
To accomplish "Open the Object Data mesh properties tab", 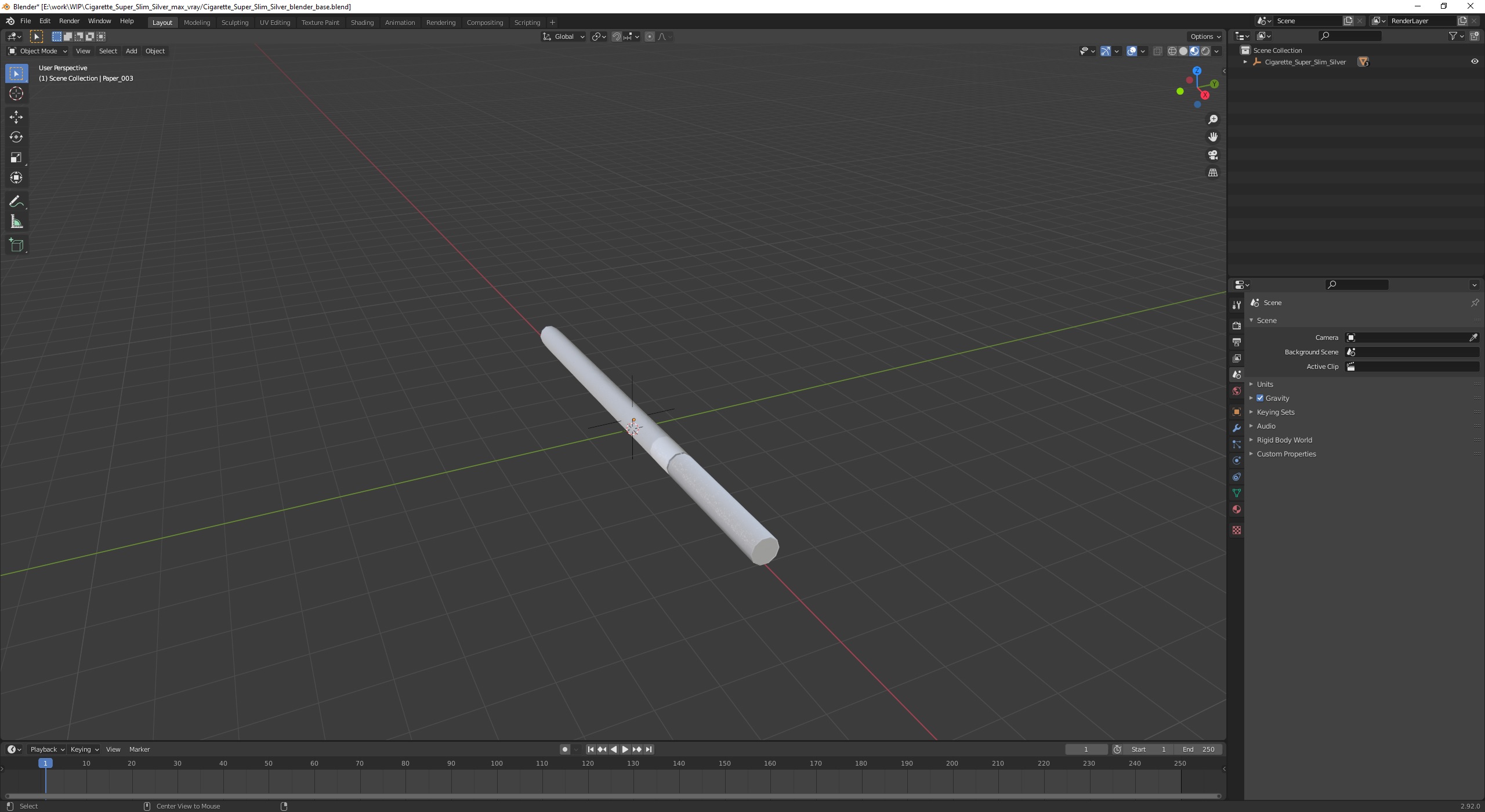I will coord(1237,493).
